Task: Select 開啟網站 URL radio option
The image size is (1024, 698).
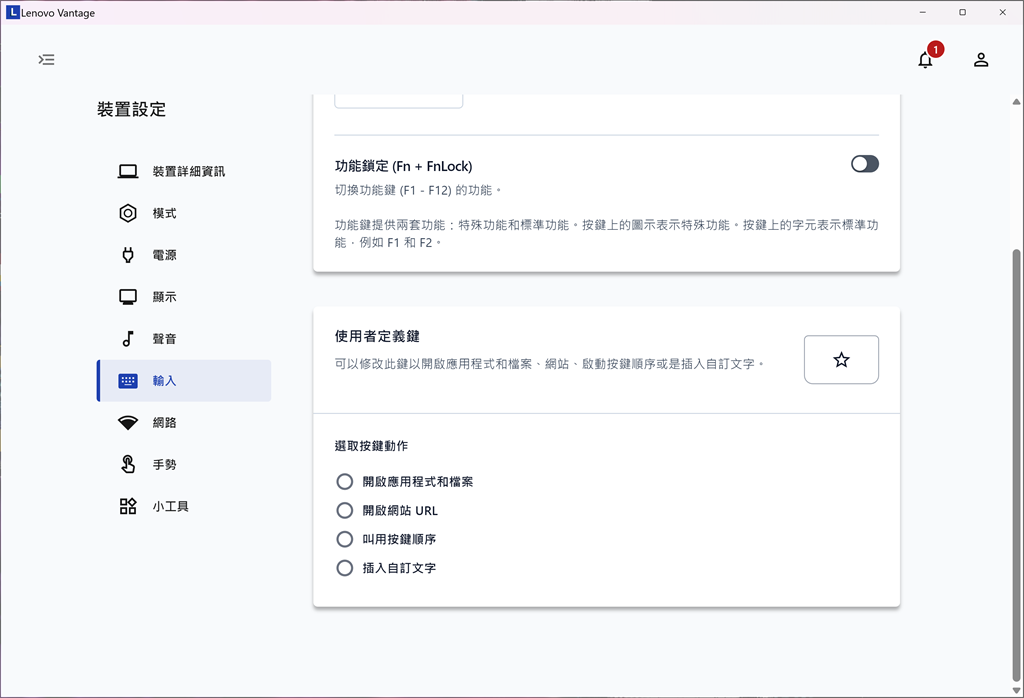Action: 345,511
